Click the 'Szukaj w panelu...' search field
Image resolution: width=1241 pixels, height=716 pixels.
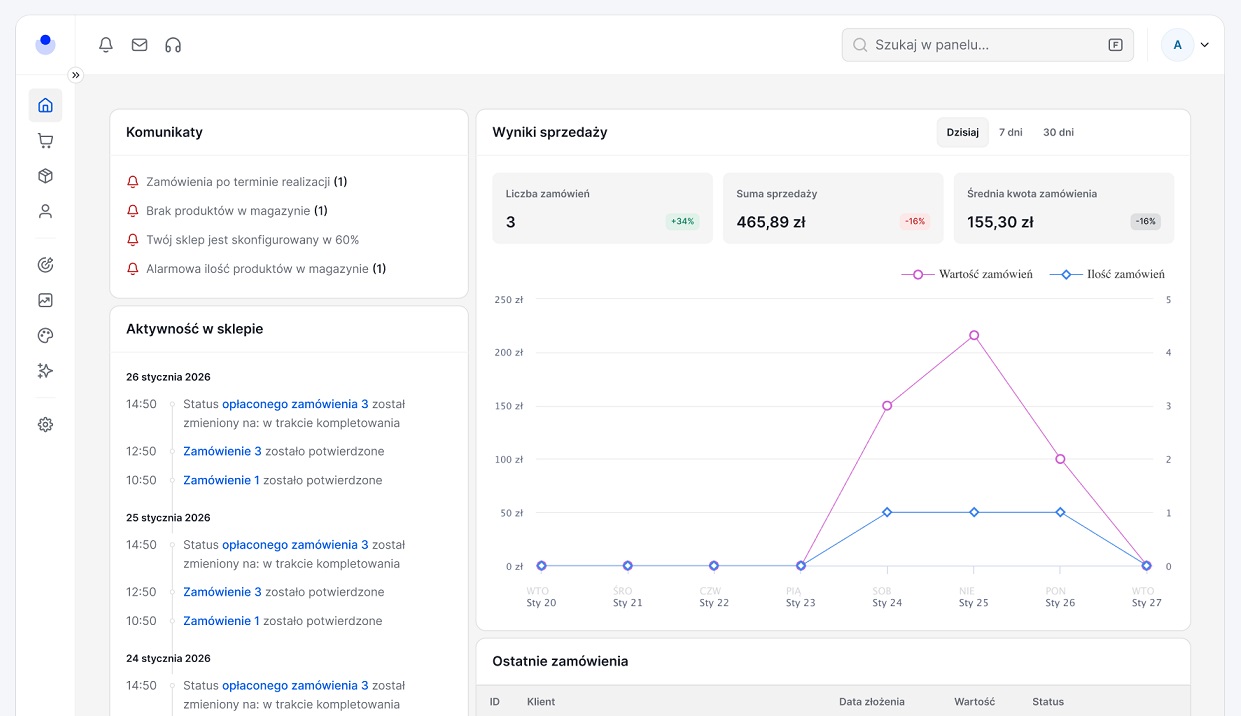988,45
